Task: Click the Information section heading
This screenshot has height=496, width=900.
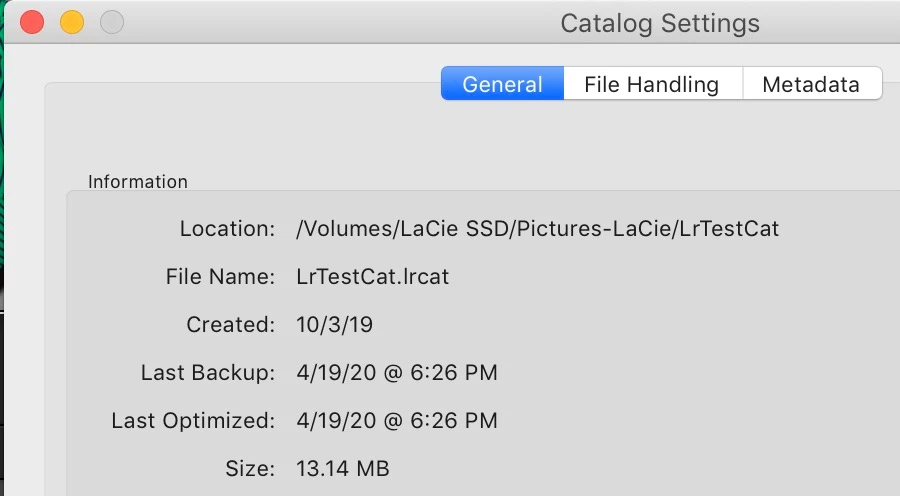Action: [138, 182]
